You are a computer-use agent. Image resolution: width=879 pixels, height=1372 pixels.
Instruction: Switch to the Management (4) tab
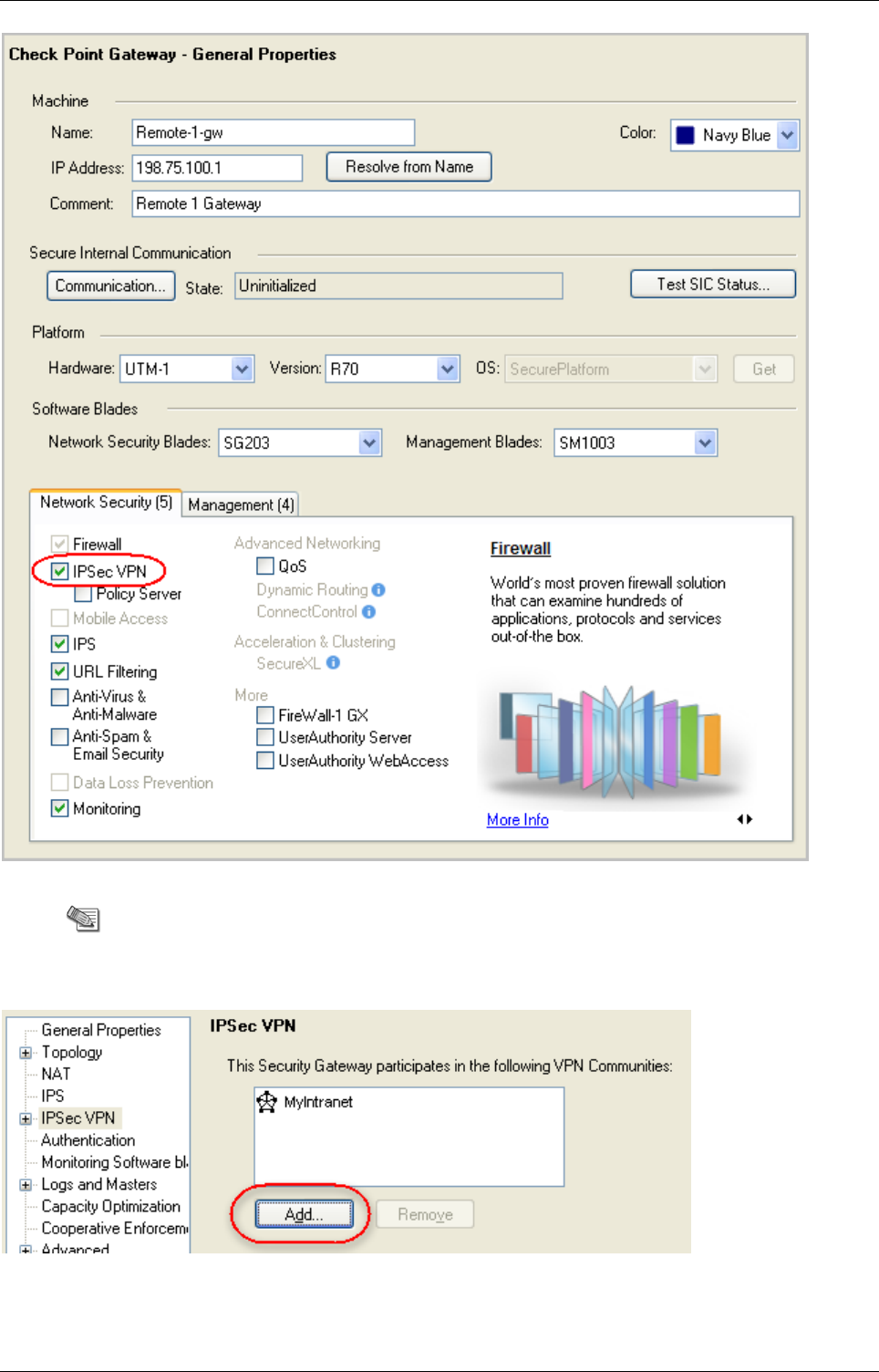click(241, 504)
